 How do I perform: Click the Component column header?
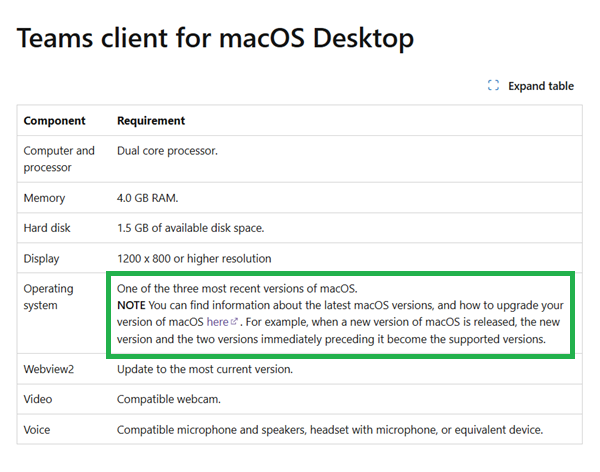click(x=54, y=121)
